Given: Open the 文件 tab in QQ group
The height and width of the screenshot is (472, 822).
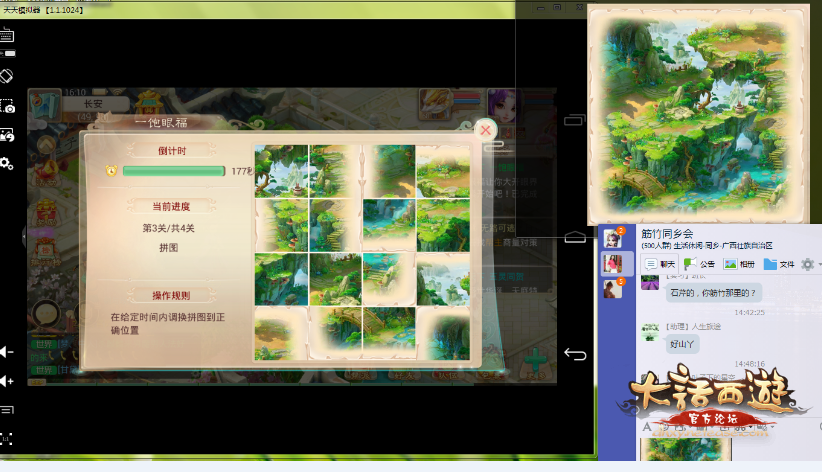Looking at the screenshot, I should click(779, 264).
